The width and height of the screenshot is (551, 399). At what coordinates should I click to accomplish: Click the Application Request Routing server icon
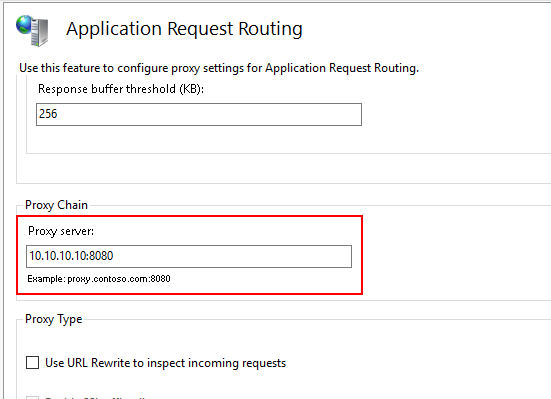coord(32,31)
